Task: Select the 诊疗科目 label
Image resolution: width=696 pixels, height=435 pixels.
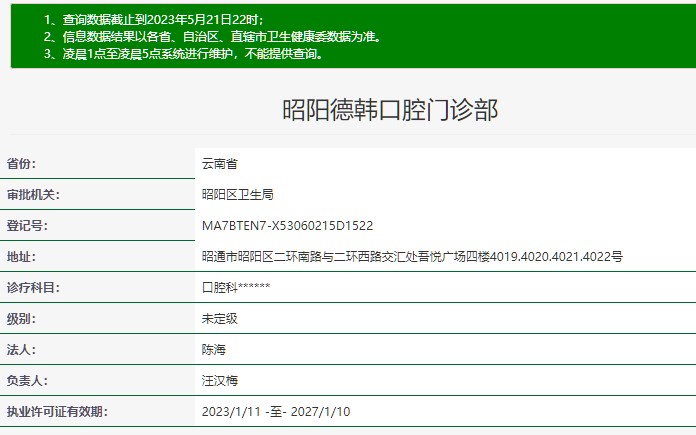Action: point(33,288)
